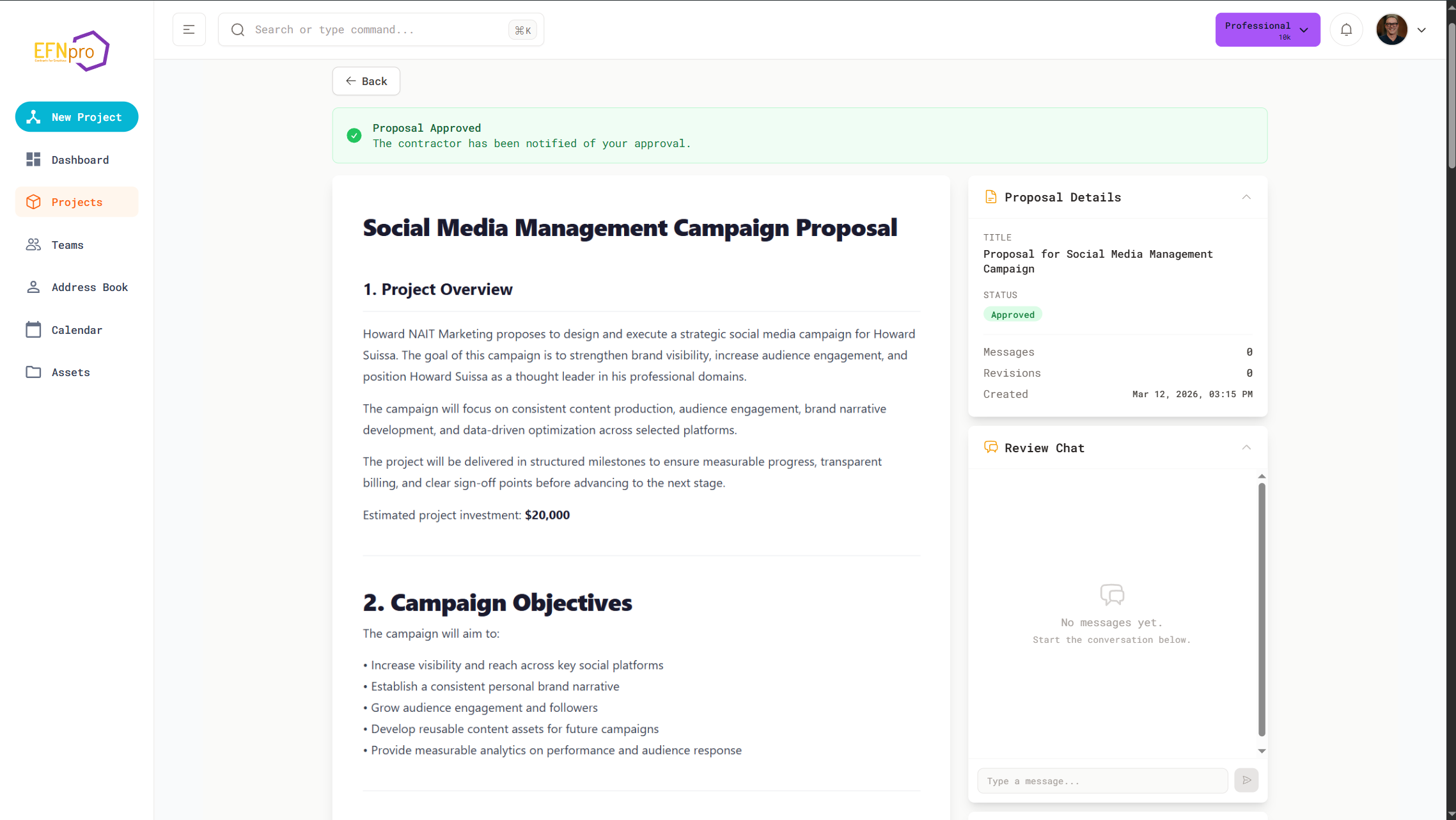Click the Proposal Approved banner text
The image size is (1456, 820).
tap(427, 128)
